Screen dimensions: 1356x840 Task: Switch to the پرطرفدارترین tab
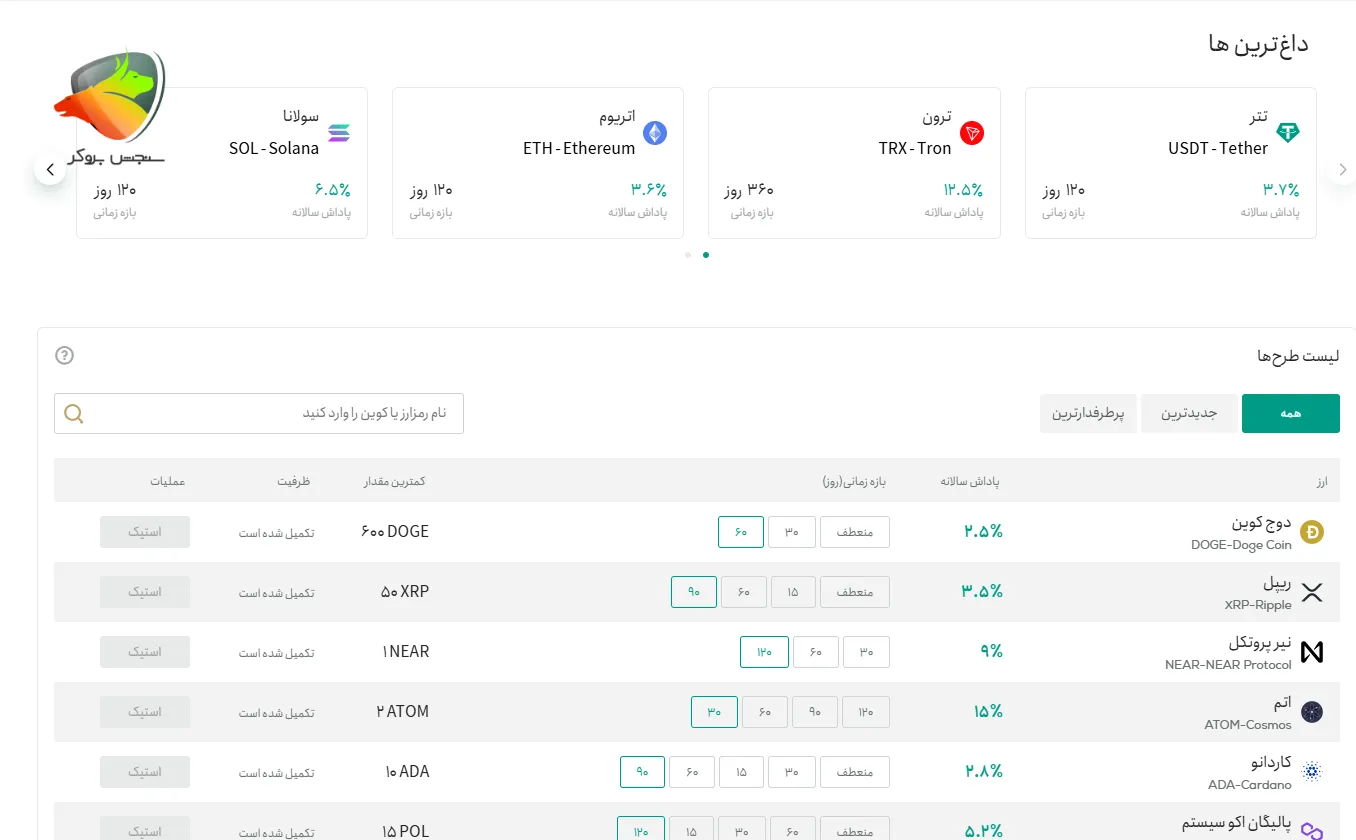(1088, 414)
